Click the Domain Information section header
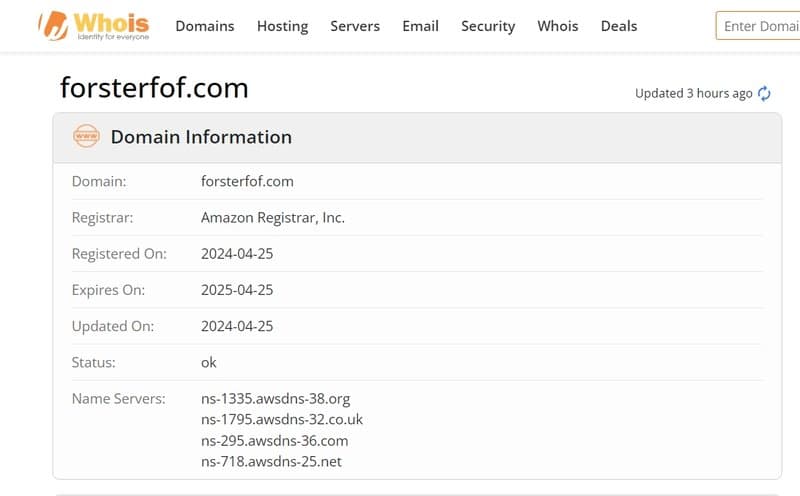This screenshot has width=800, height=496. 201,137
